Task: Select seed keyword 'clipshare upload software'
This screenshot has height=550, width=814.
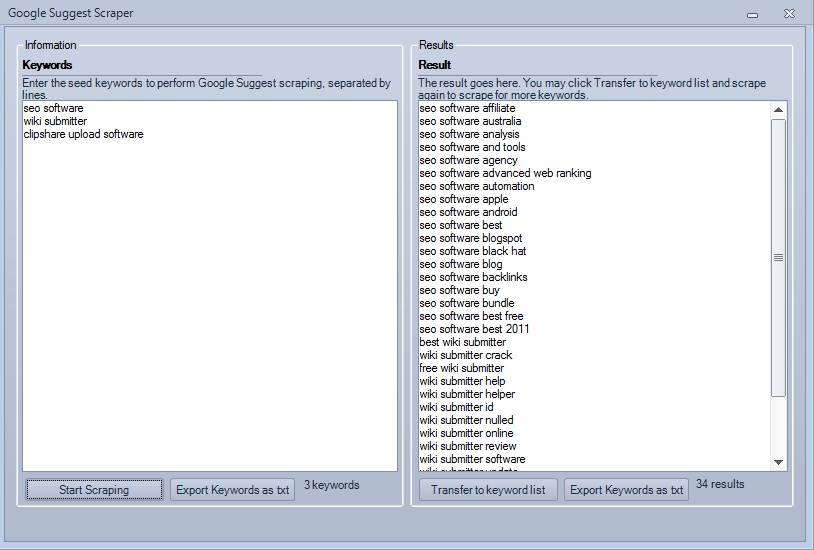Action: [x=83, y=134]
